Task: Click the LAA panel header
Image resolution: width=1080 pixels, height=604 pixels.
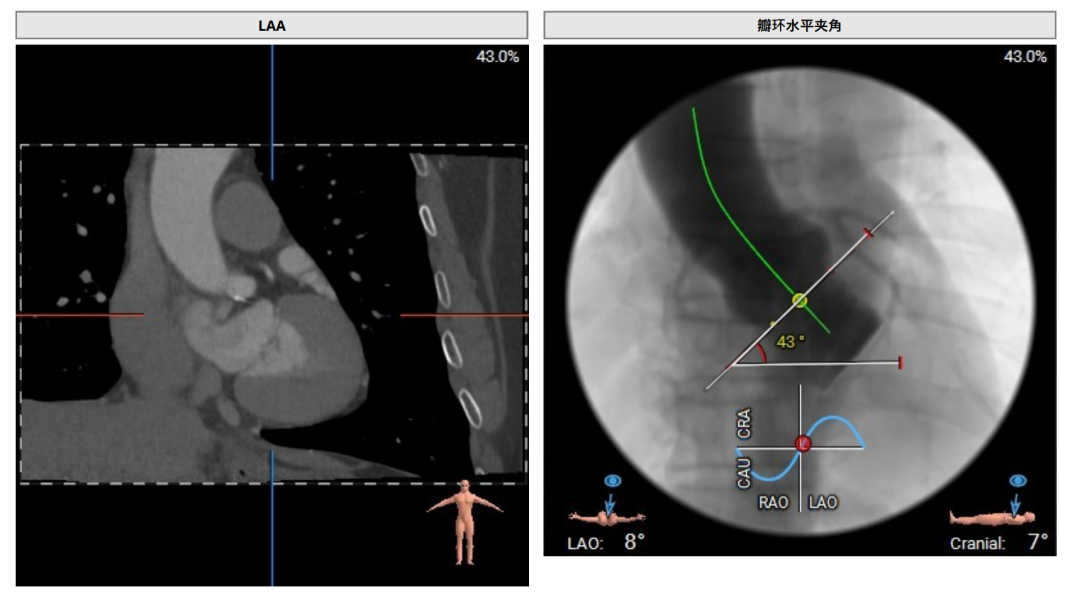Action: [271, 25]
